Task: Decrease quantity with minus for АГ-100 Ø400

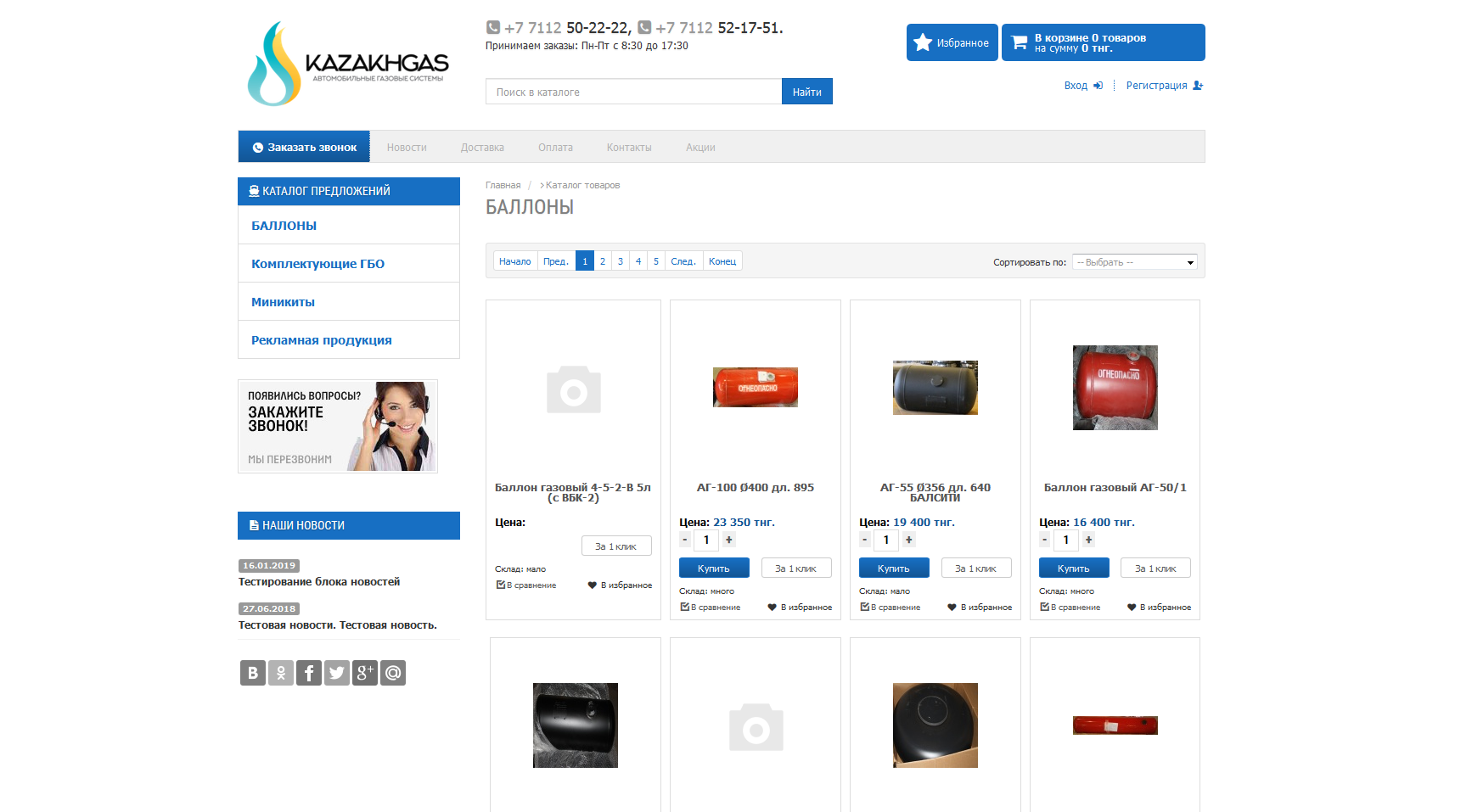Action: (685, 540)
